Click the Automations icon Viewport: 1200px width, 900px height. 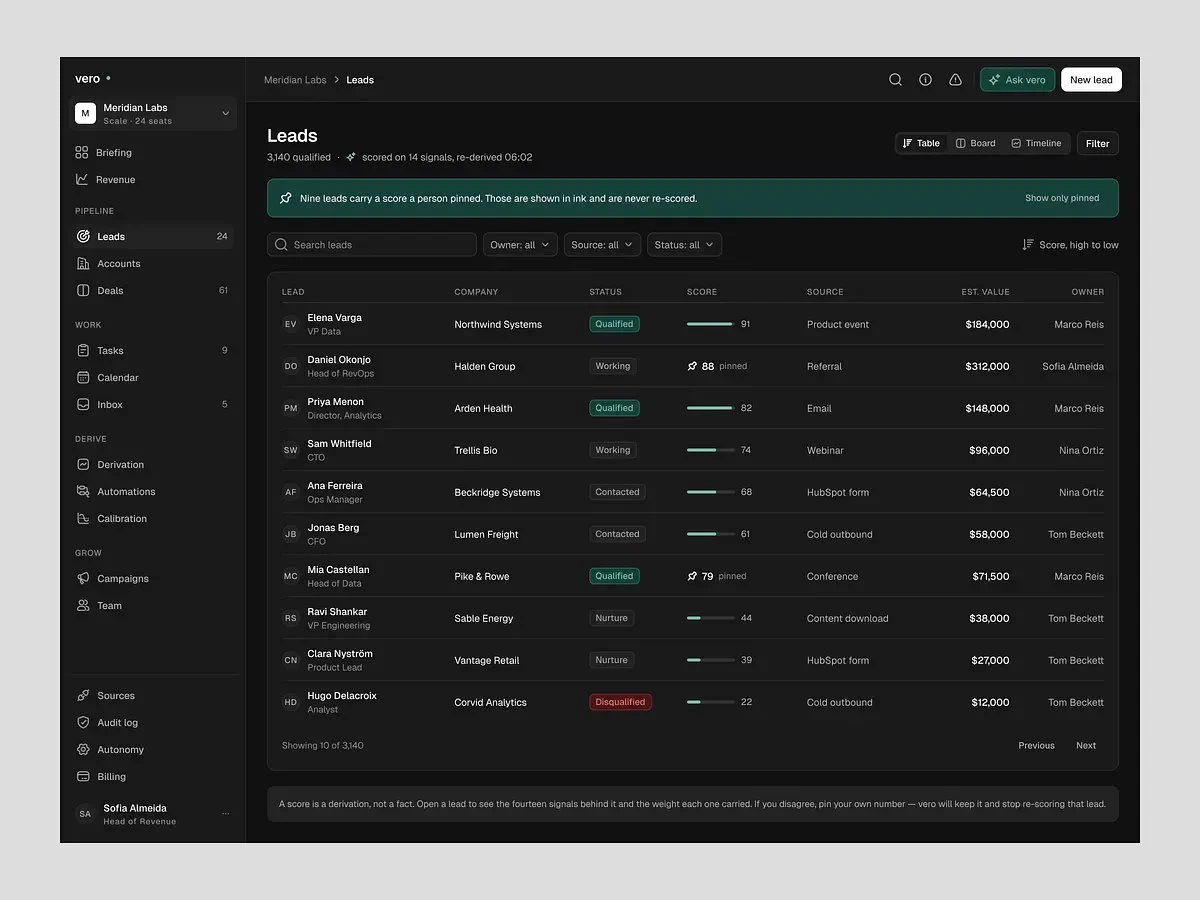click(83, 492)
